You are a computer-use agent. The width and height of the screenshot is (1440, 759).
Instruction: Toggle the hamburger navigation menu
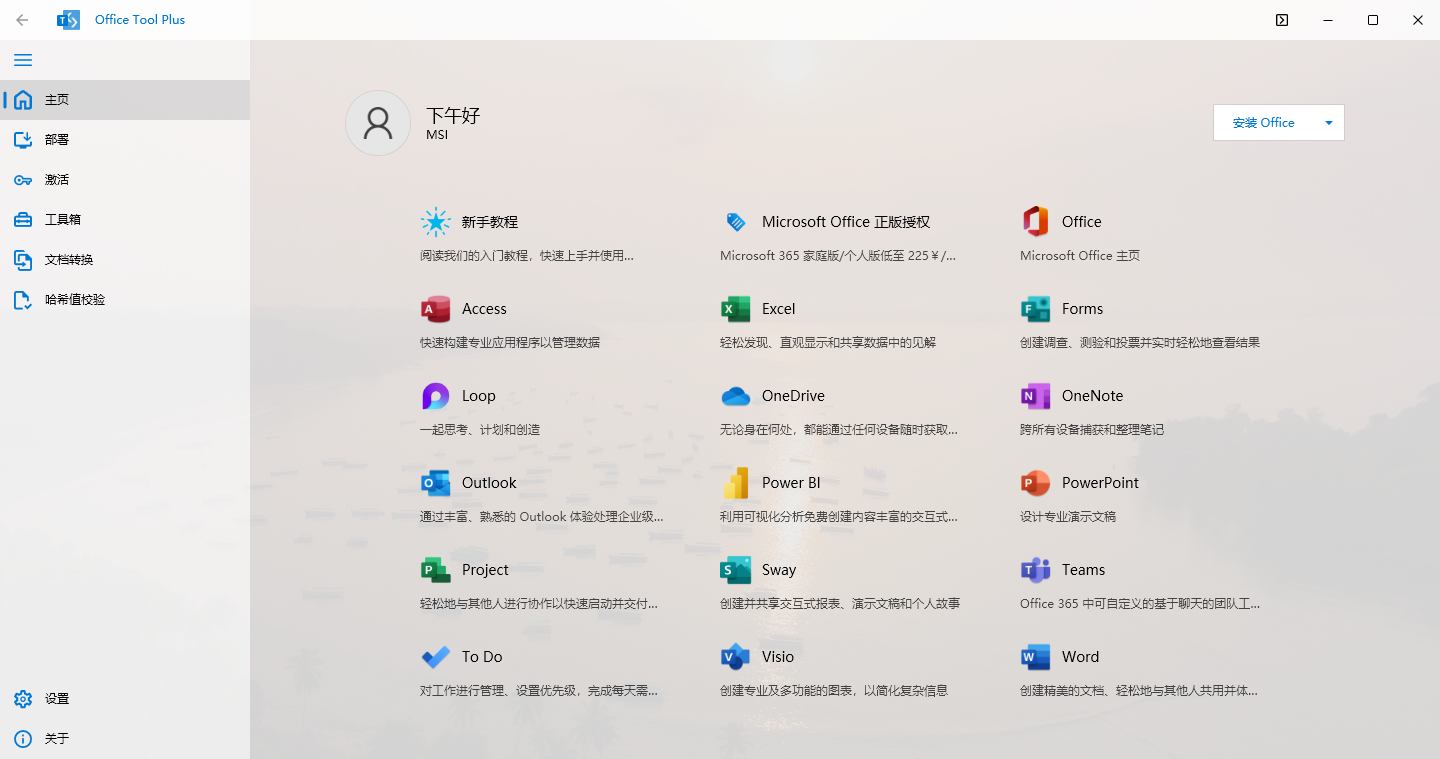pos(23,60)
